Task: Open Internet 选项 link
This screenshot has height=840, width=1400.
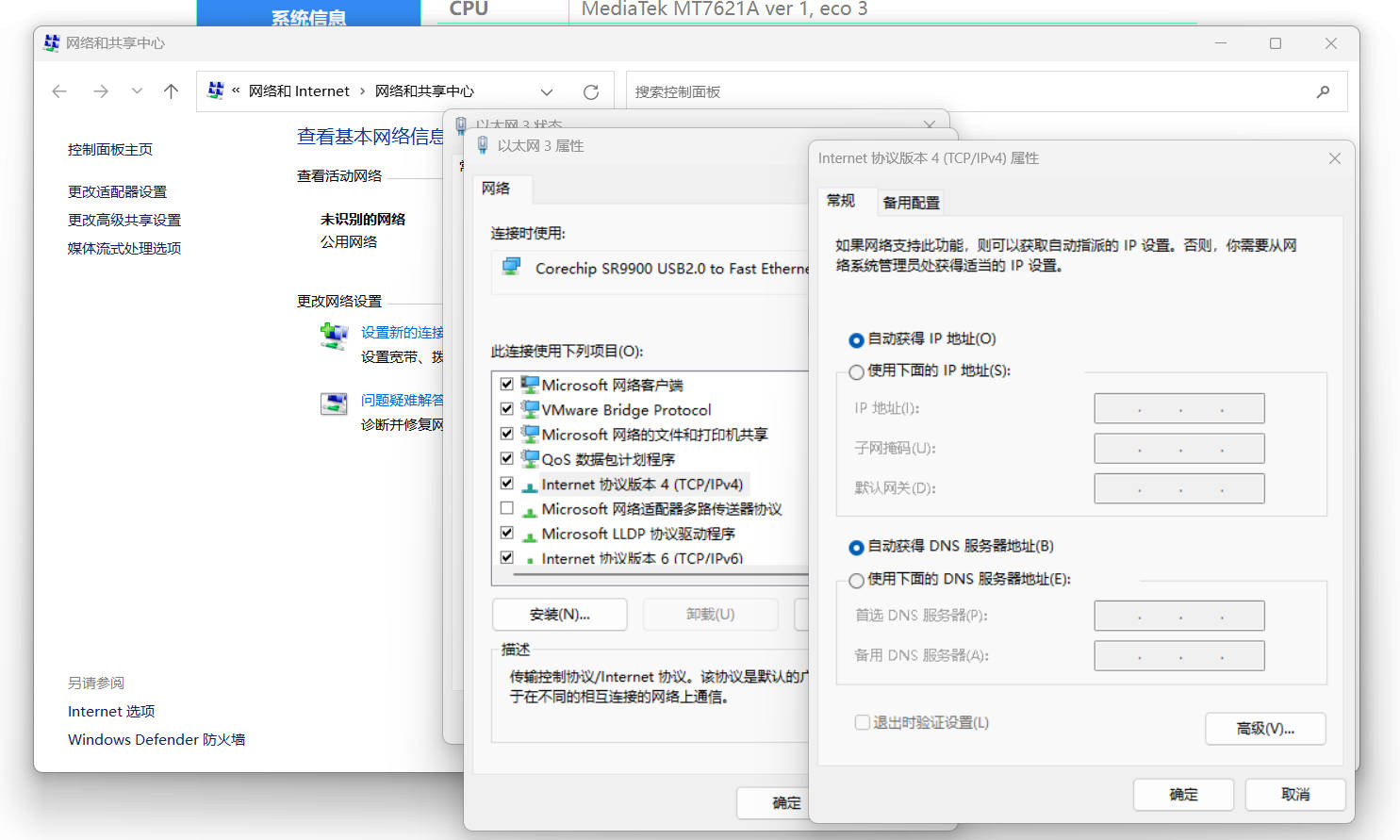Action: tap(111, 712)
